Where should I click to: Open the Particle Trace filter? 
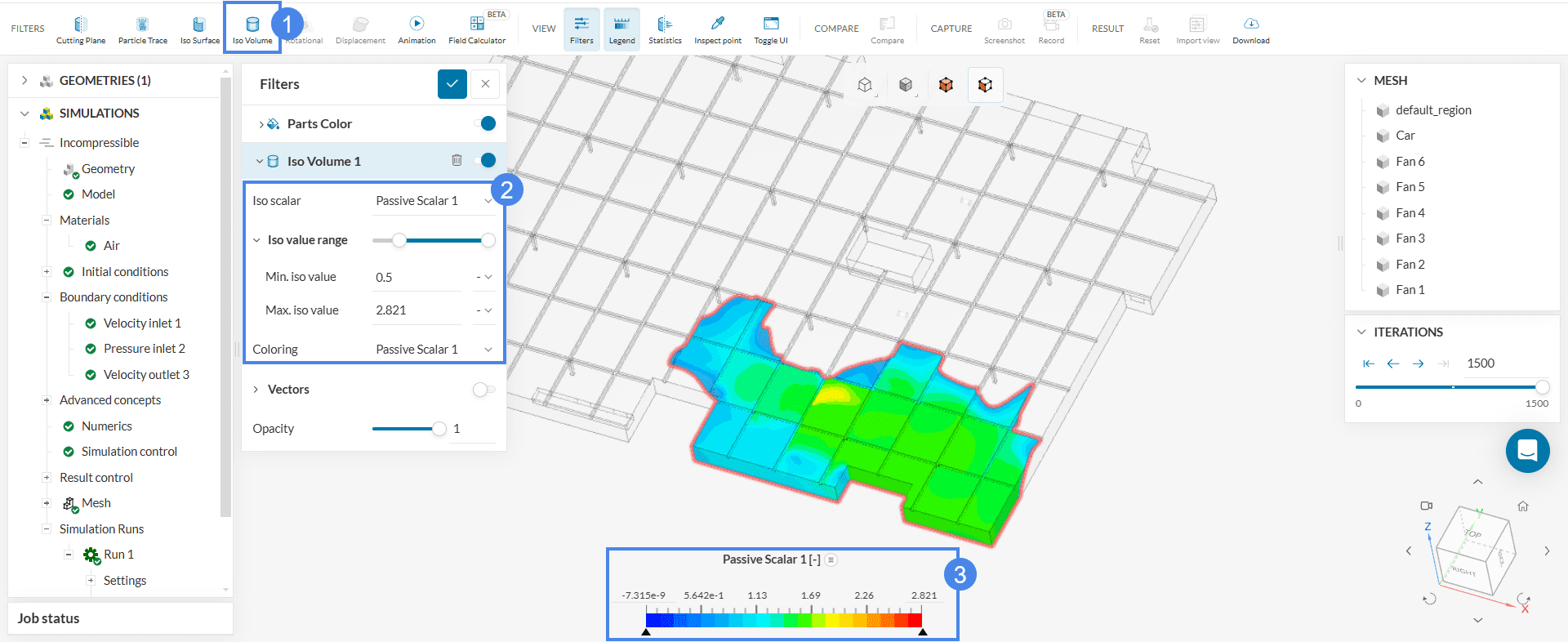[x=142, y=29]
